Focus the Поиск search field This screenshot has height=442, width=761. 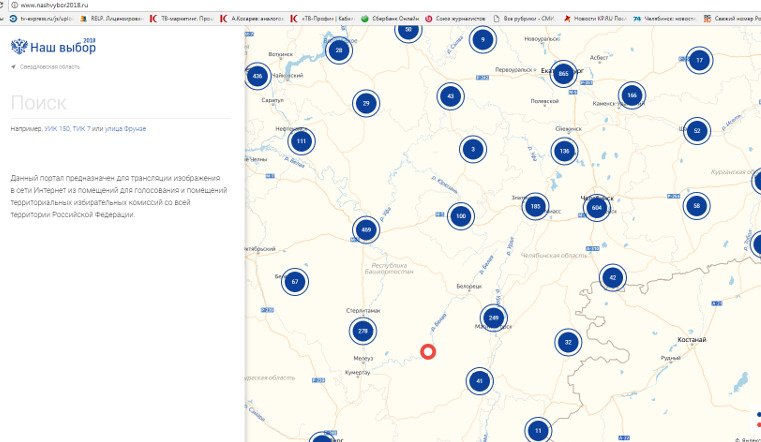120,103
